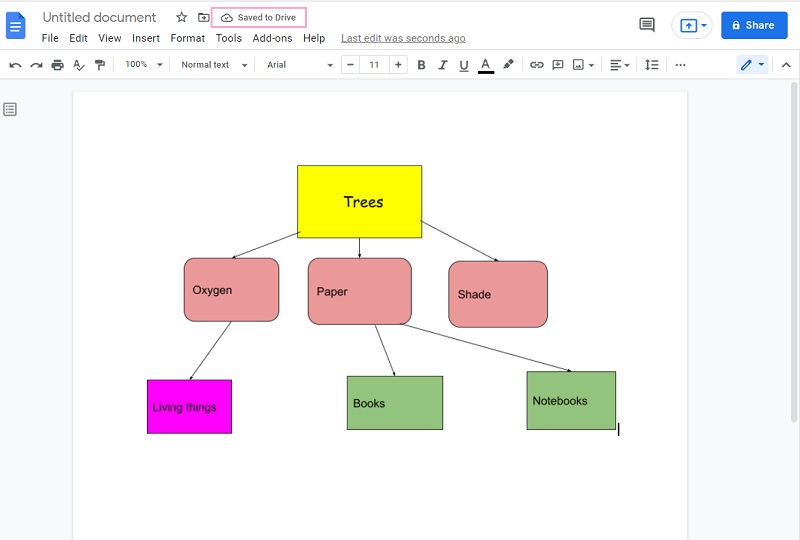Open the Format menu
800x540 pixels.
188,38
